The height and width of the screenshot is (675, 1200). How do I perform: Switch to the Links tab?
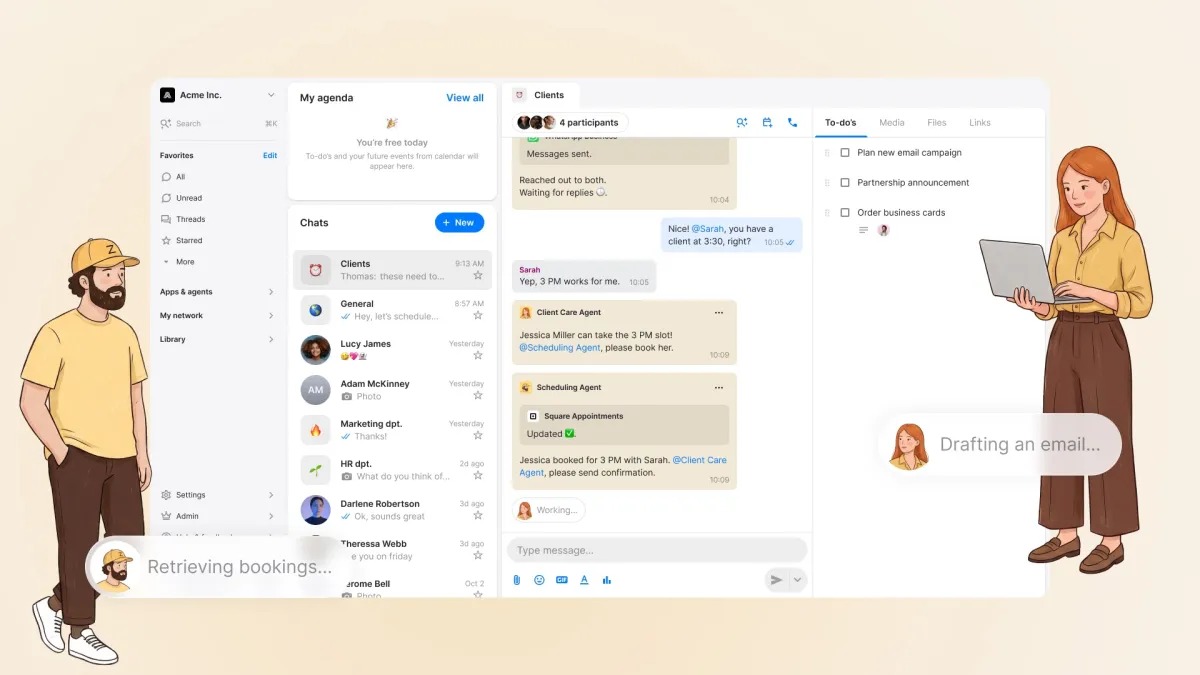980,123
